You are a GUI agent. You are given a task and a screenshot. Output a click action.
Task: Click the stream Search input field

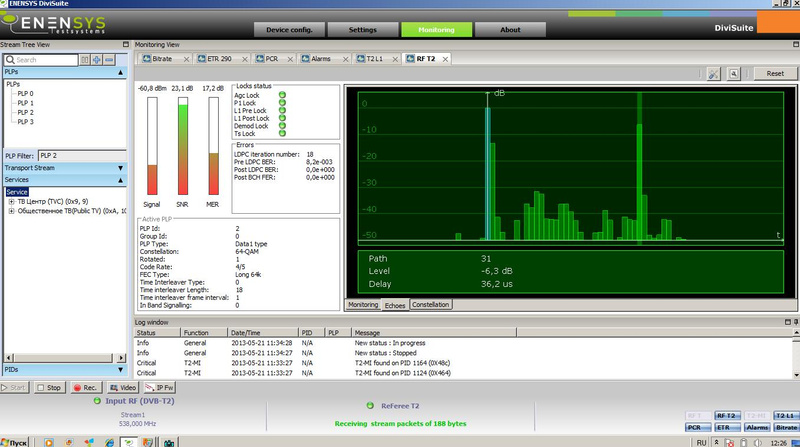42,60
